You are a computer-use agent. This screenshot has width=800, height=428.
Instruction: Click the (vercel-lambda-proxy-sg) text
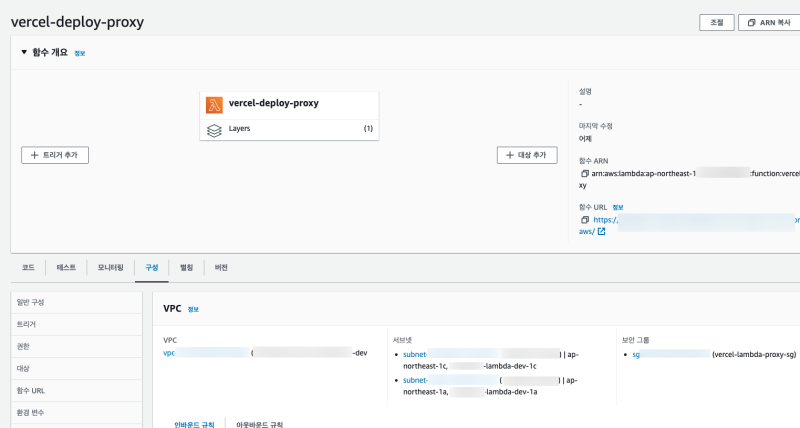pyautogui.click(x=754, y=354)
